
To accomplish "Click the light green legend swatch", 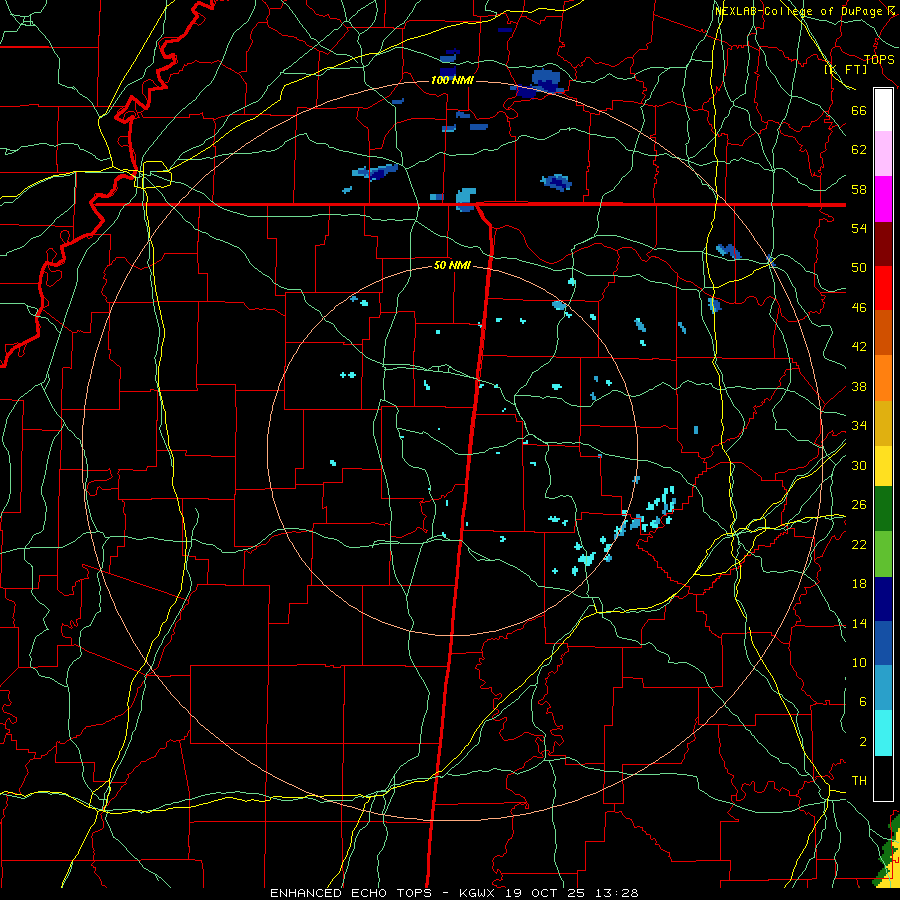I will coord(883,554).
